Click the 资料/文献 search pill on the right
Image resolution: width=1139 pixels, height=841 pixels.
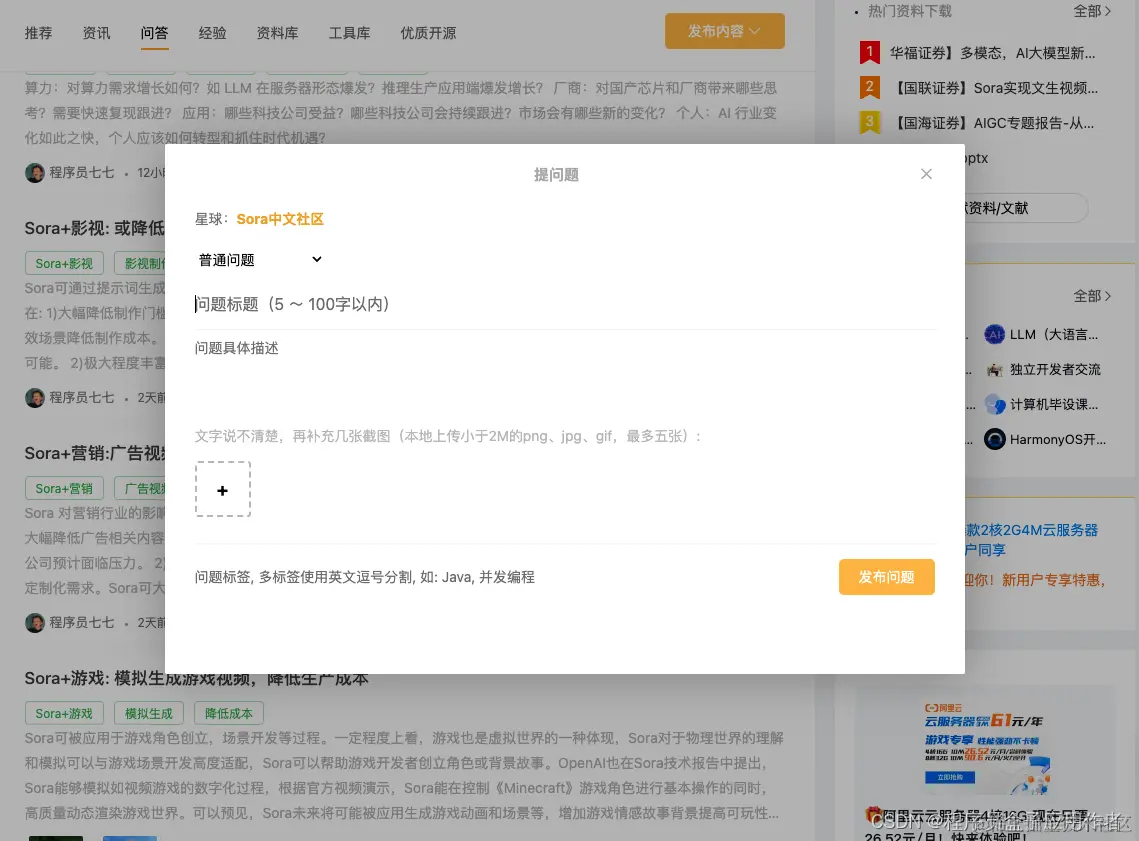(x=1024, y=208)
